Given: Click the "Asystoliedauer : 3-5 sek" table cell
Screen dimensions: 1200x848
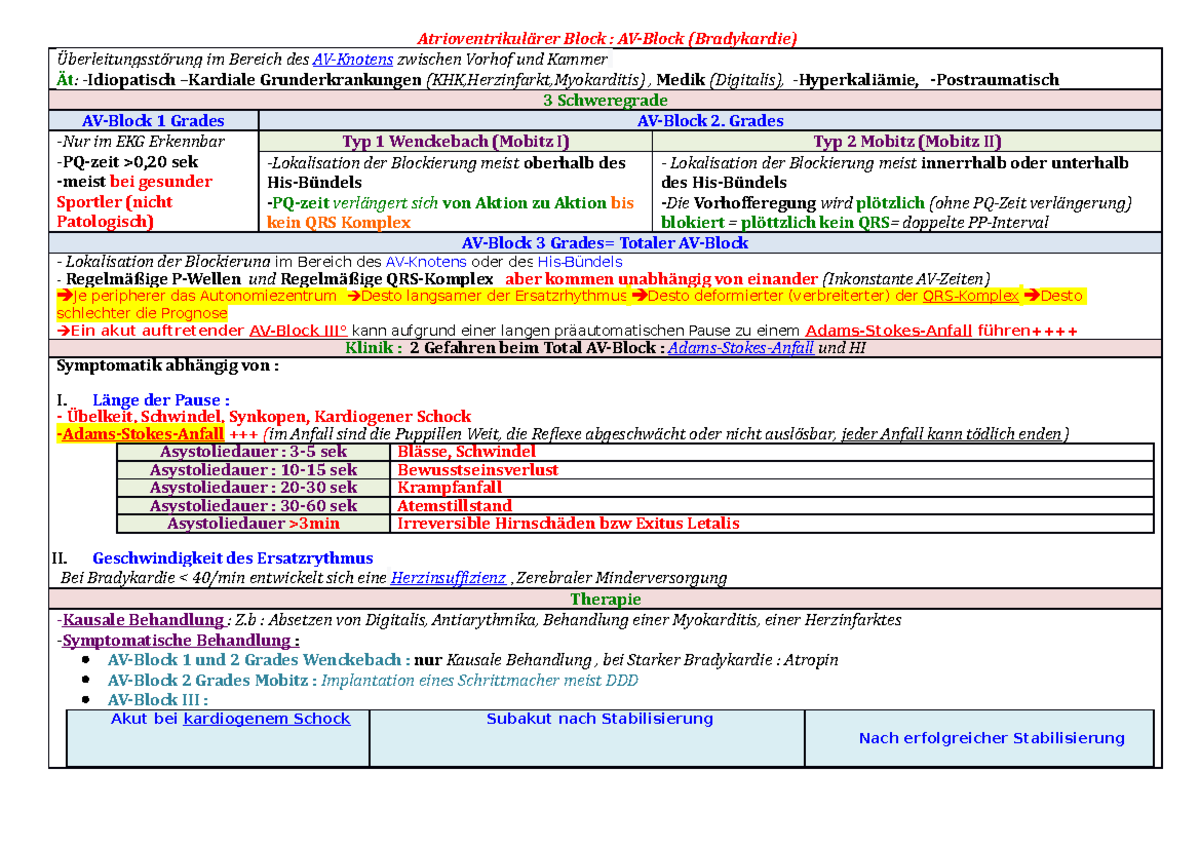Looking at the screenshot, I should pyautogui.click(x=253, y=452).
